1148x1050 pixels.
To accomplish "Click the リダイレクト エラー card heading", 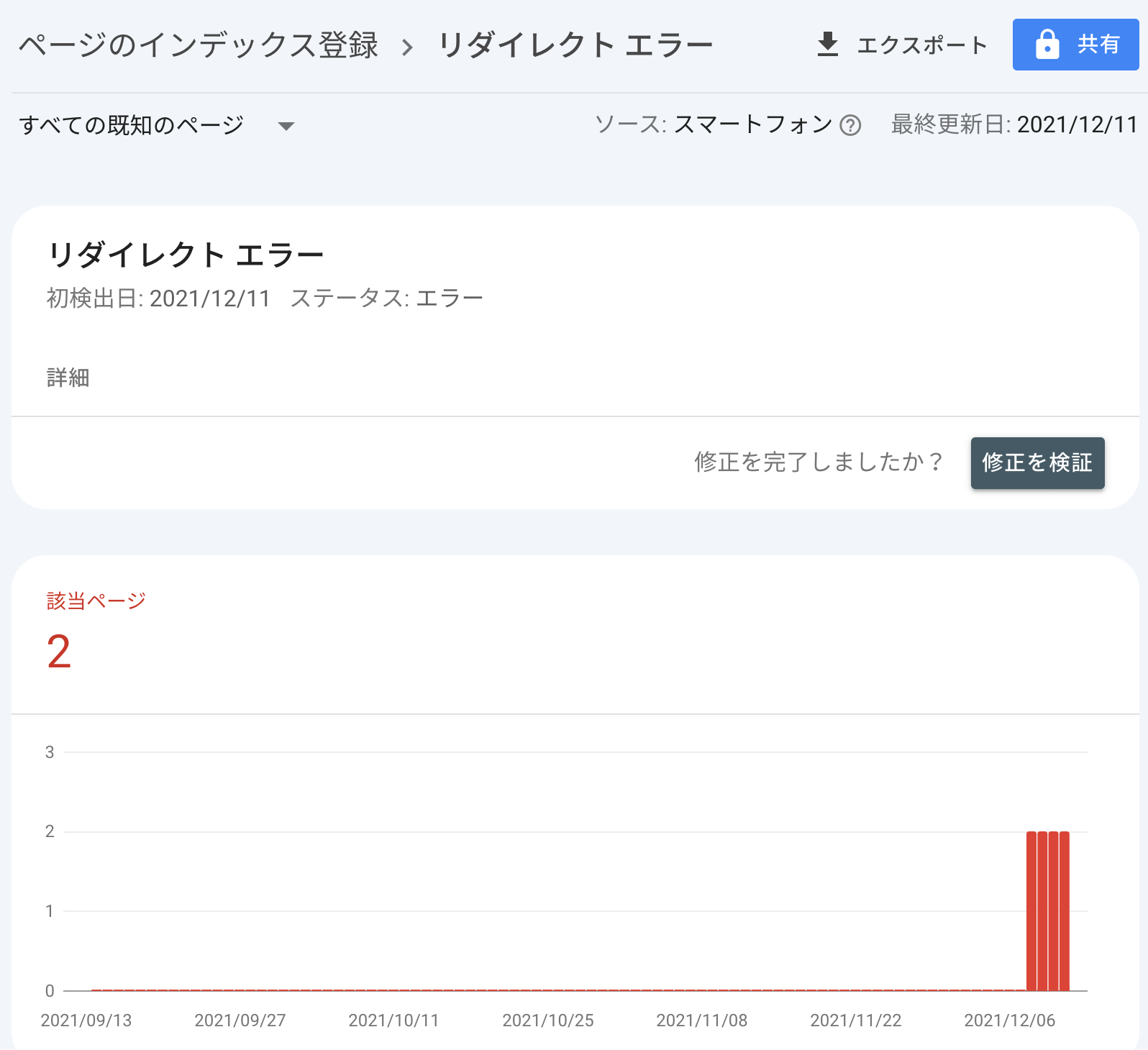I will pyautogui.click(x=186, y=255).
